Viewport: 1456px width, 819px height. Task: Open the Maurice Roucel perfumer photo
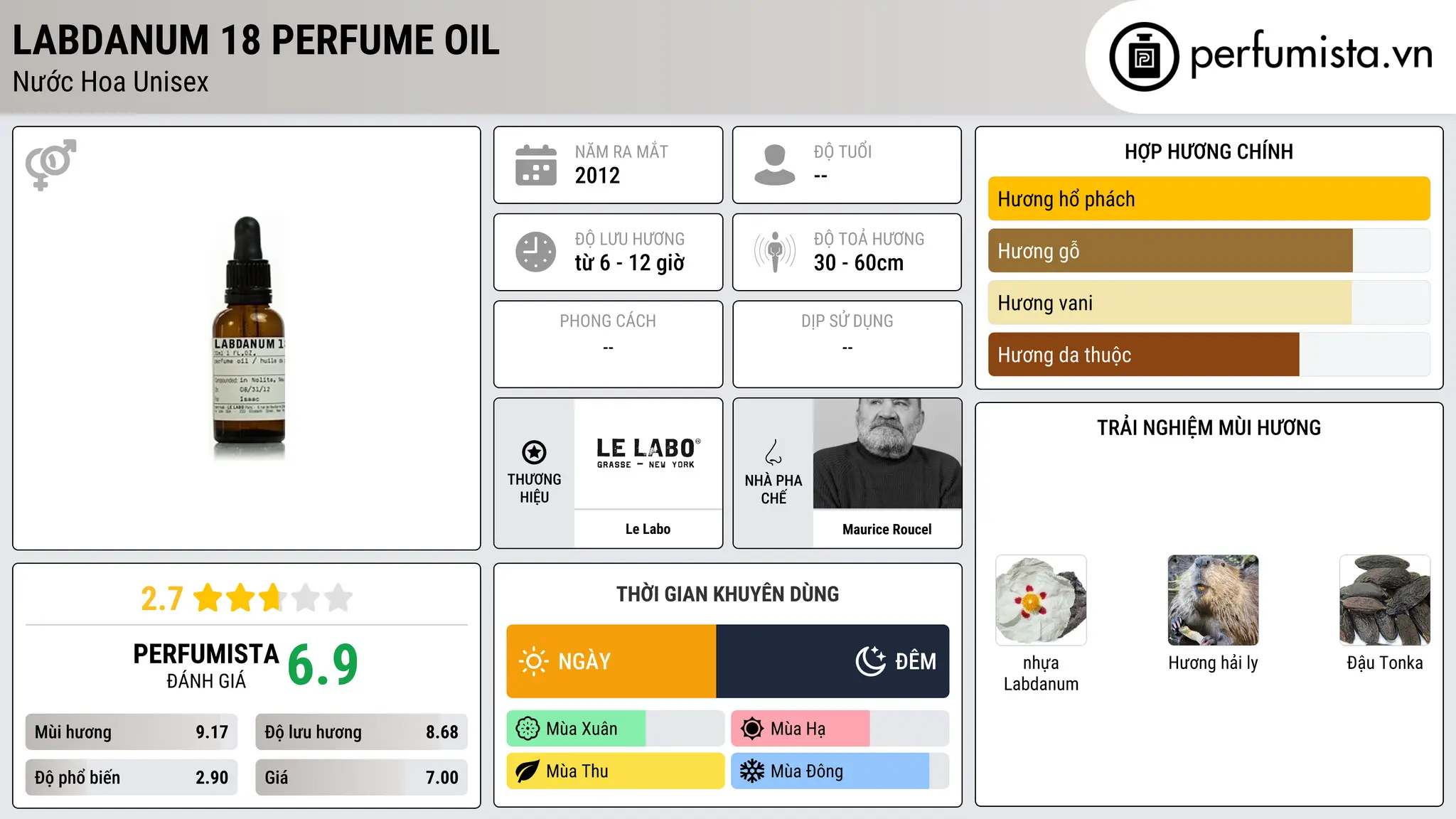(887, 454)
